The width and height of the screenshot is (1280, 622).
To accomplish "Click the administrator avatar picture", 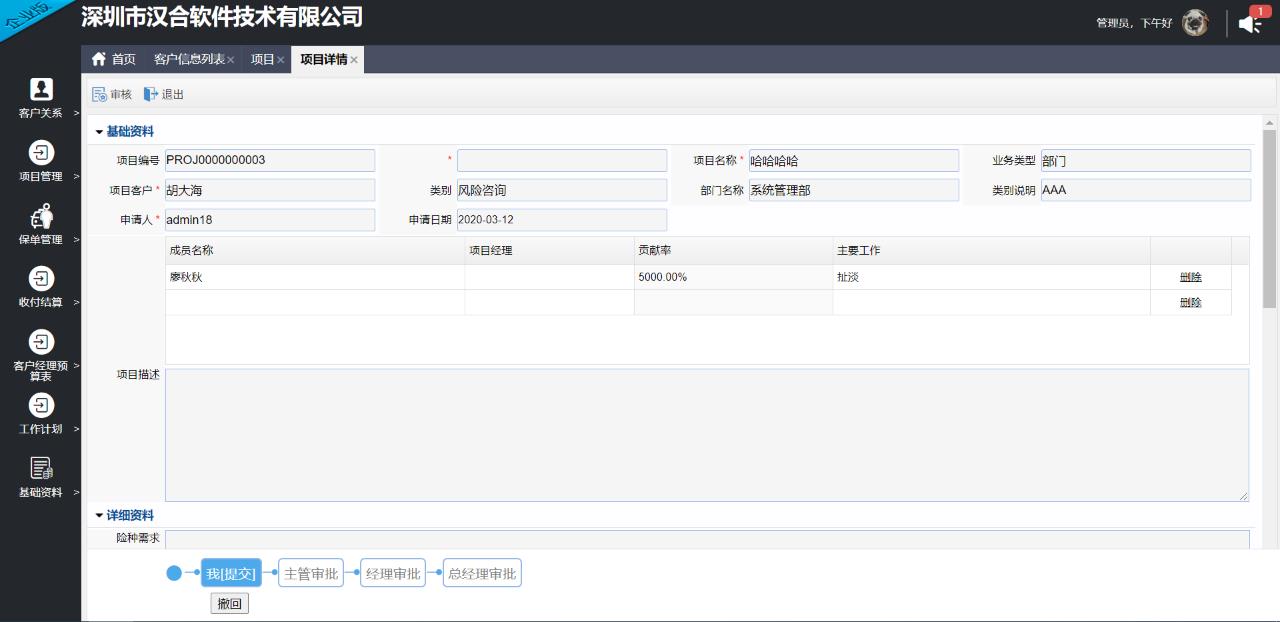I will tap(1195, 22).
